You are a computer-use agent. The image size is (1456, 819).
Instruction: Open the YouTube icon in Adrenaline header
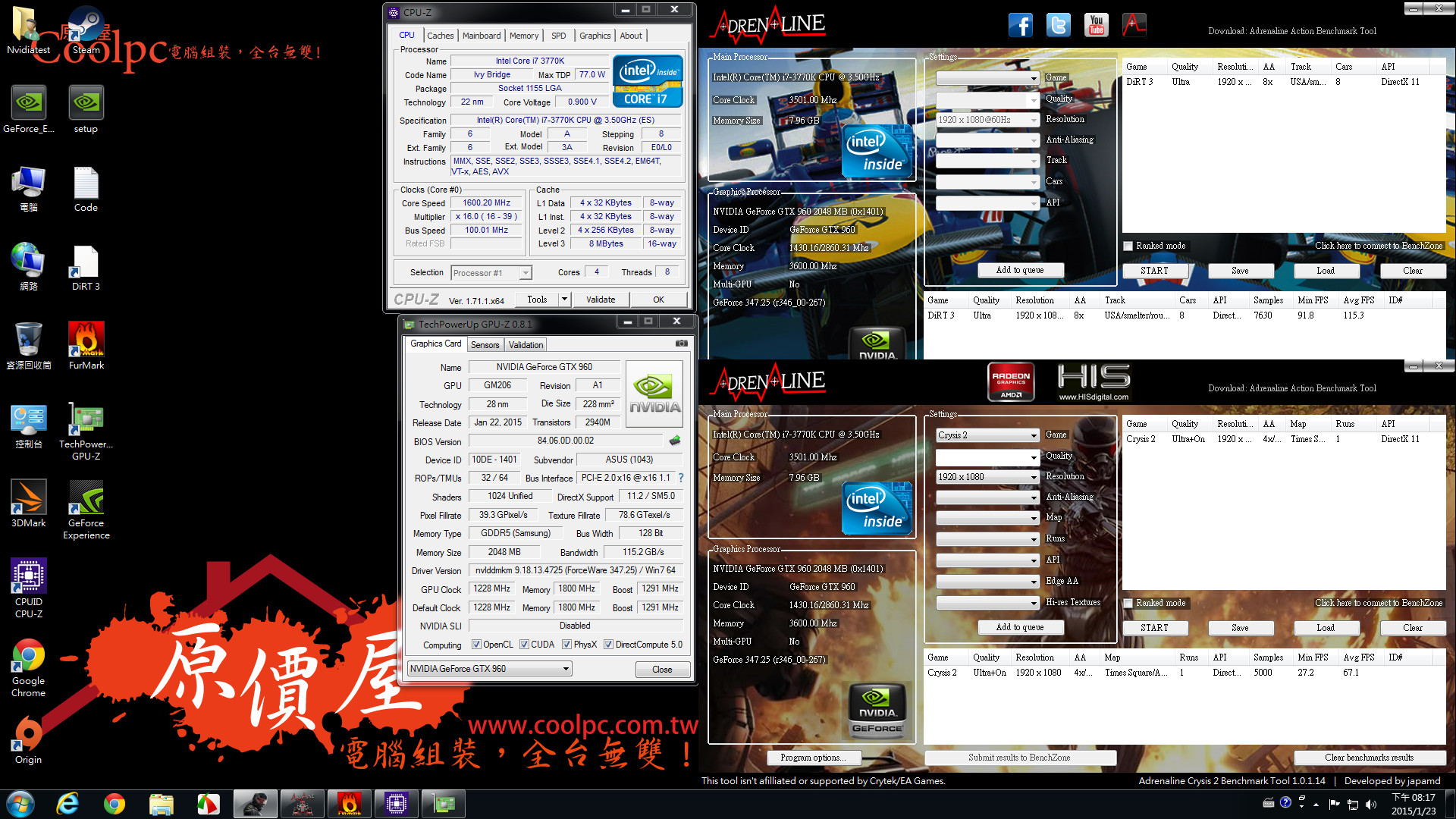[1097, 25]
